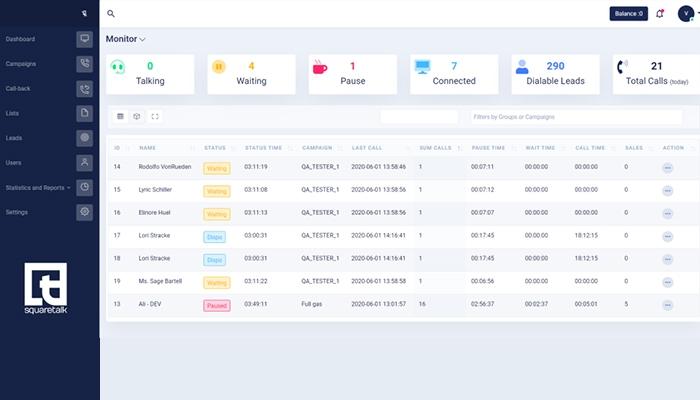This screenshot has width=700, height=400.
Task: Open Call-back in the sidebar
Action: click(x=18, y=89)
